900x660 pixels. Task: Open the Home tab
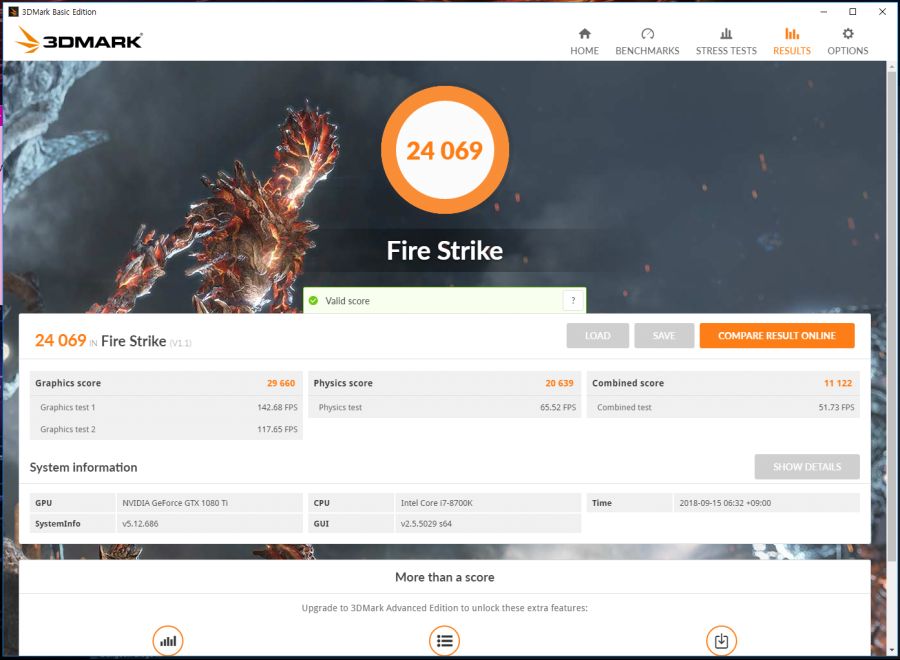pos(584,42)
